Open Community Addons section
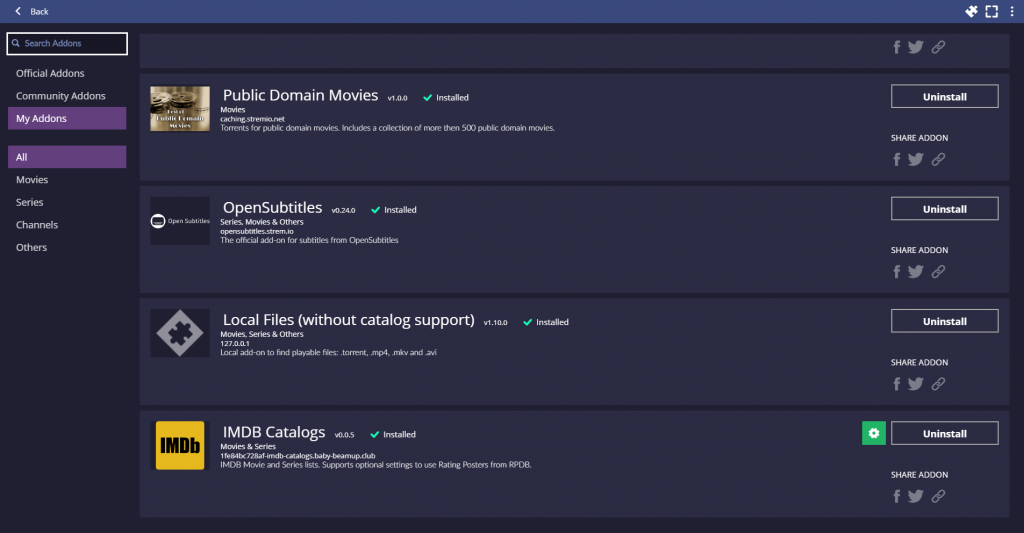Image resolution: width=1024 pixels, height=533 pixels. coord(67,96)
